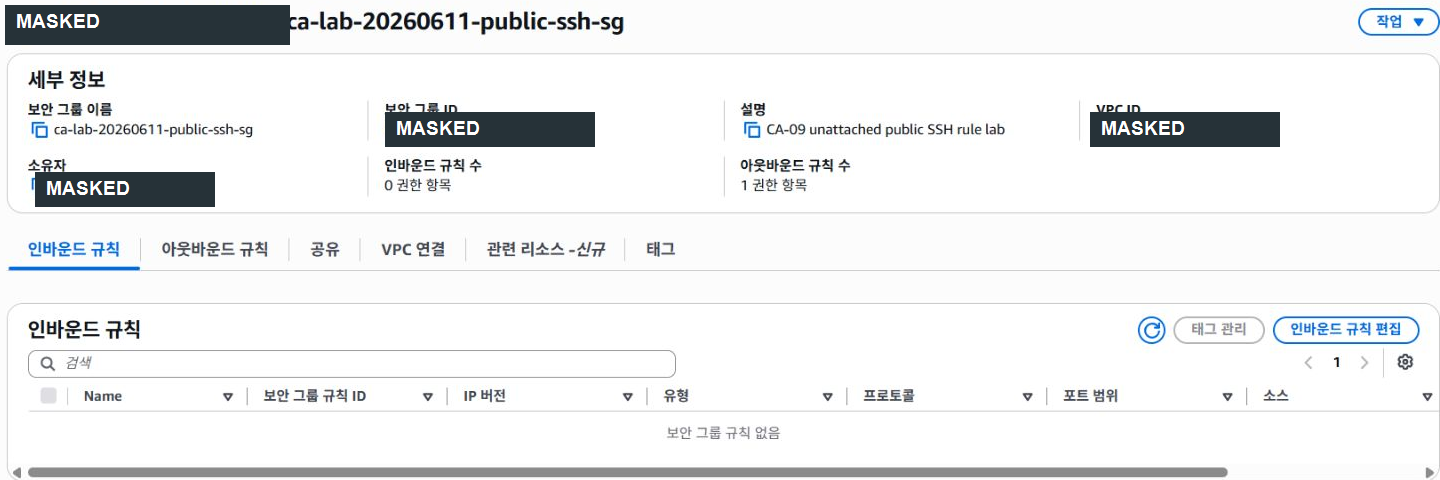
Task: Click the search magnifier icon in rules filter
Action: pyautogui.click(x=47, y=363)
